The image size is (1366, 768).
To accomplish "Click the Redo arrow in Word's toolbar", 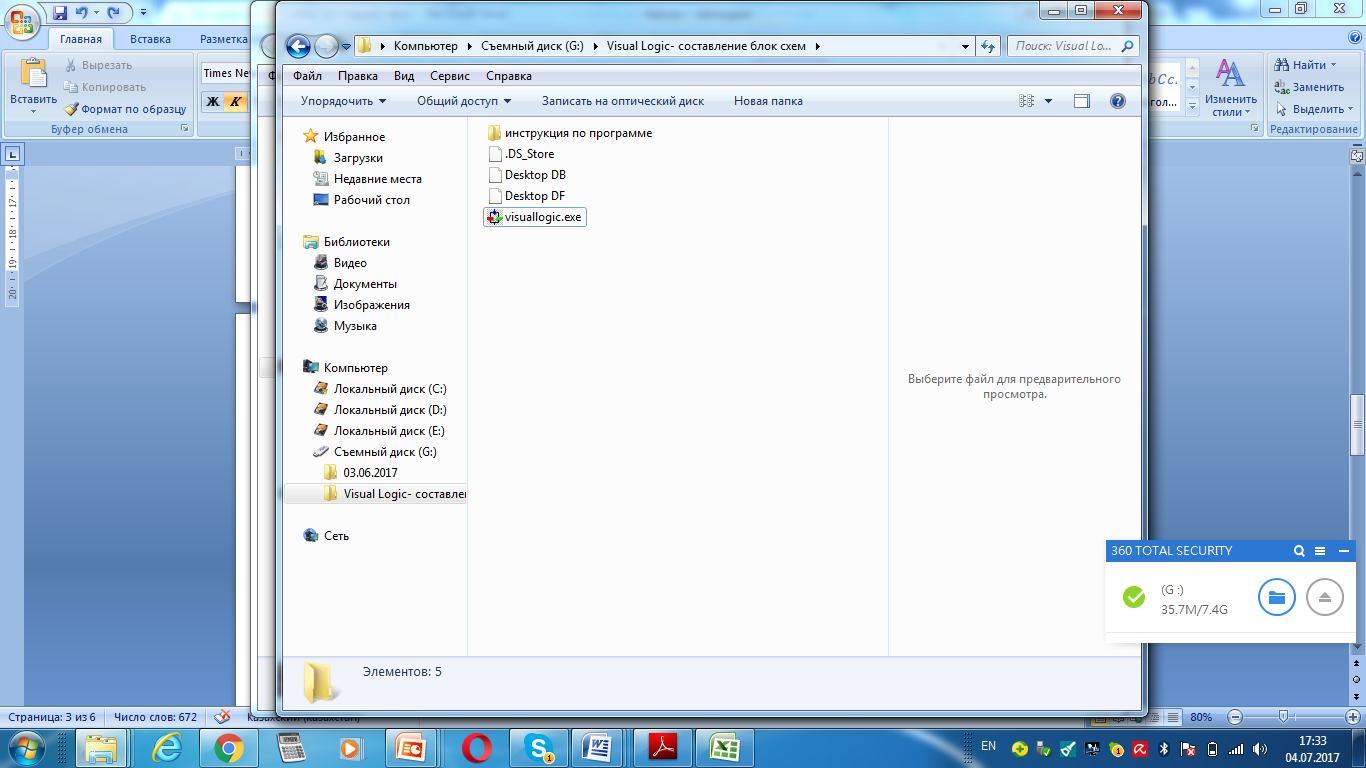I will click(x=113, y=13).
